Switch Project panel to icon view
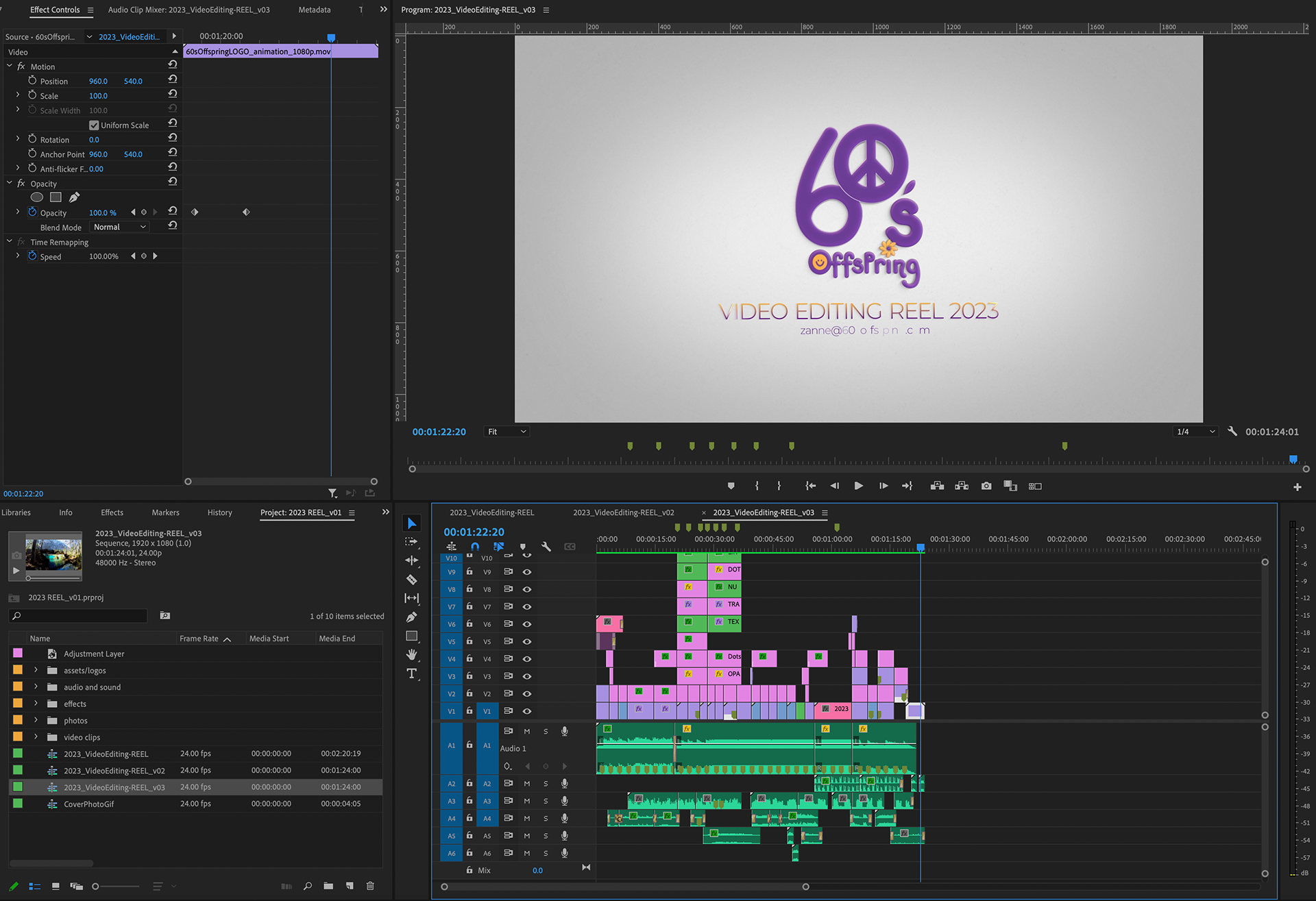 point(56,886)
